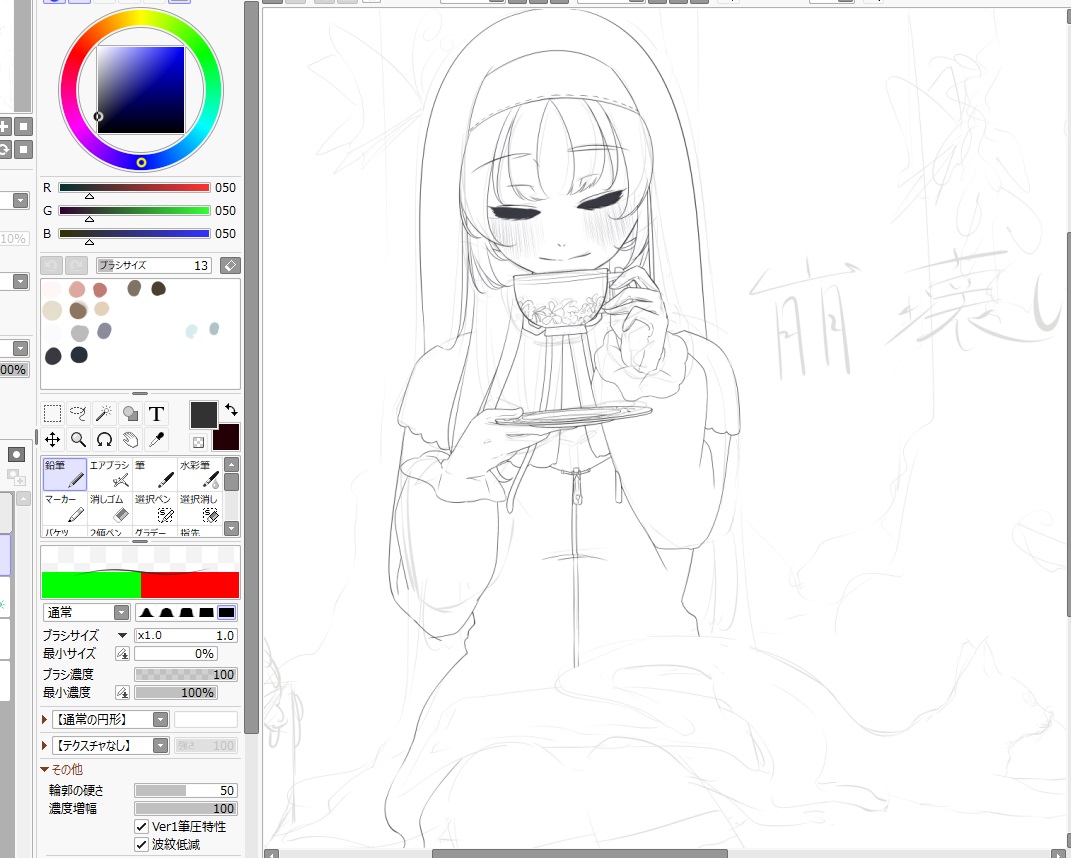Click the 輪郭の硬さ 50 slider
The image size is (1071, 858).
(x=186, y=790)
